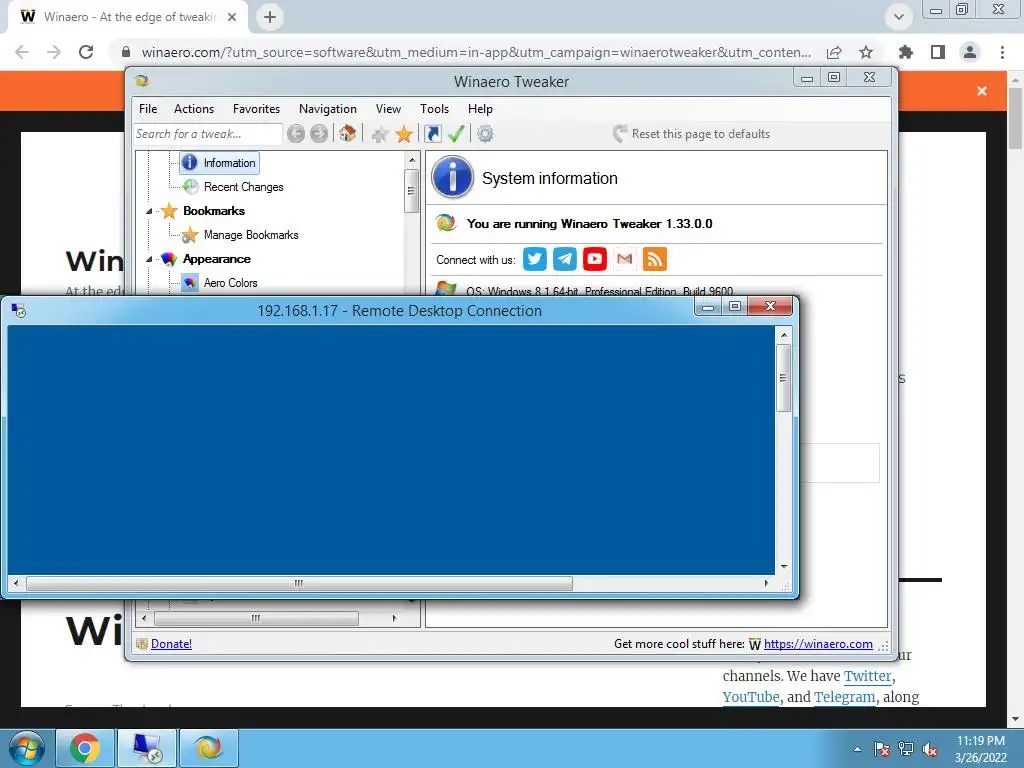Click the Remote Desktop title bar system icon
This screenshot has height=768, width=1024.
[18, 311]
